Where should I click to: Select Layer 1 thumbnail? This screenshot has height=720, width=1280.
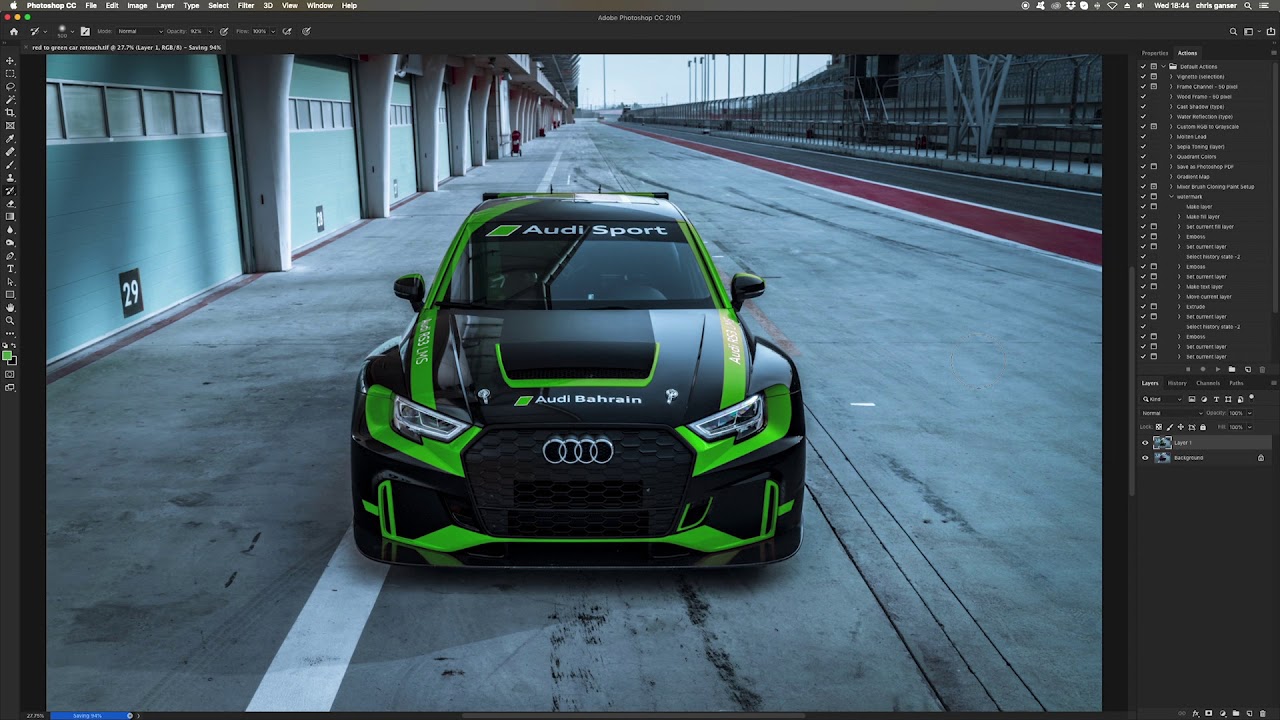pyautogui.click(x=1162, y=443)
